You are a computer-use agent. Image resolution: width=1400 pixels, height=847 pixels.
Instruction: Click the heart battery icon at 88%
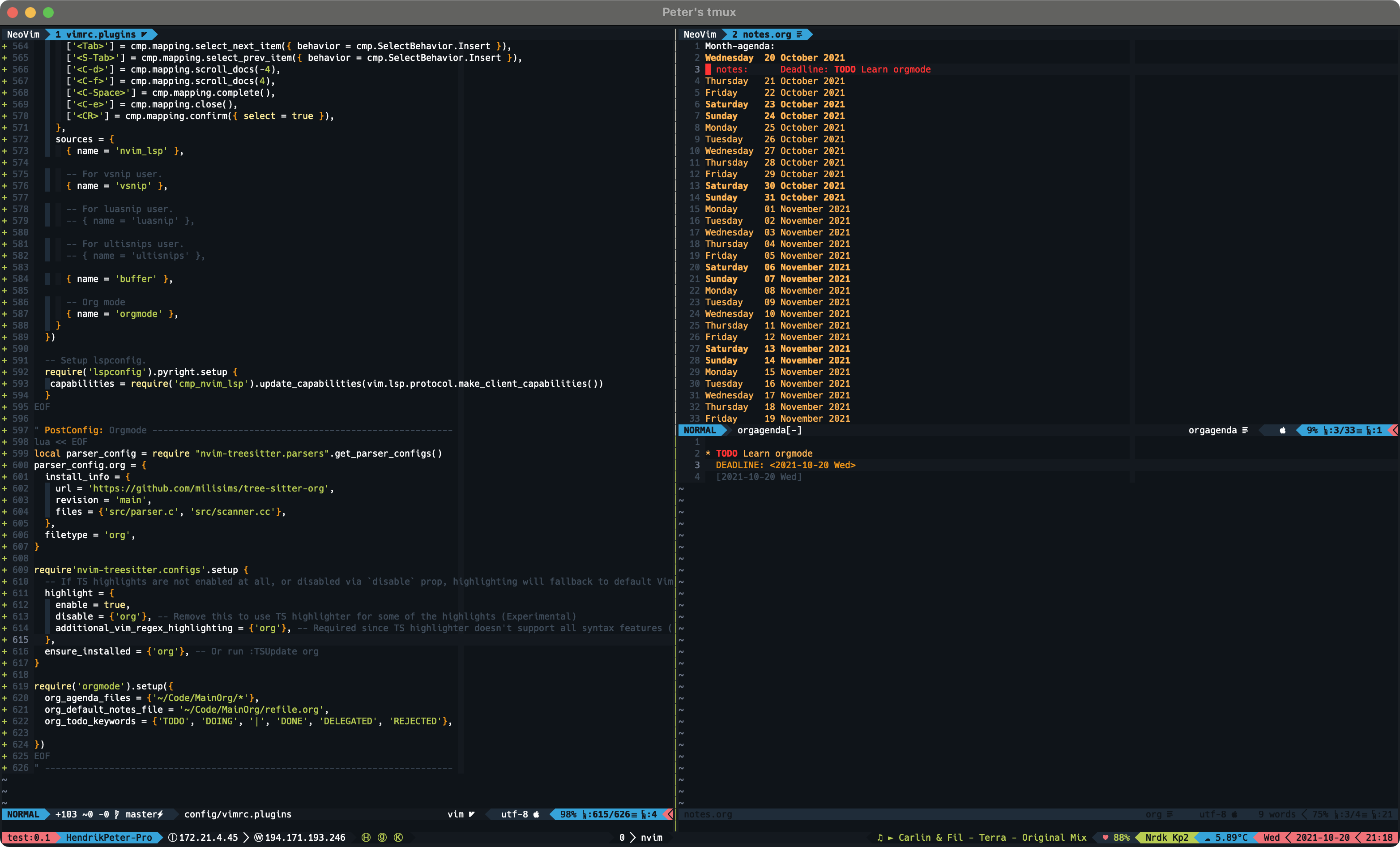point(1105,837)
